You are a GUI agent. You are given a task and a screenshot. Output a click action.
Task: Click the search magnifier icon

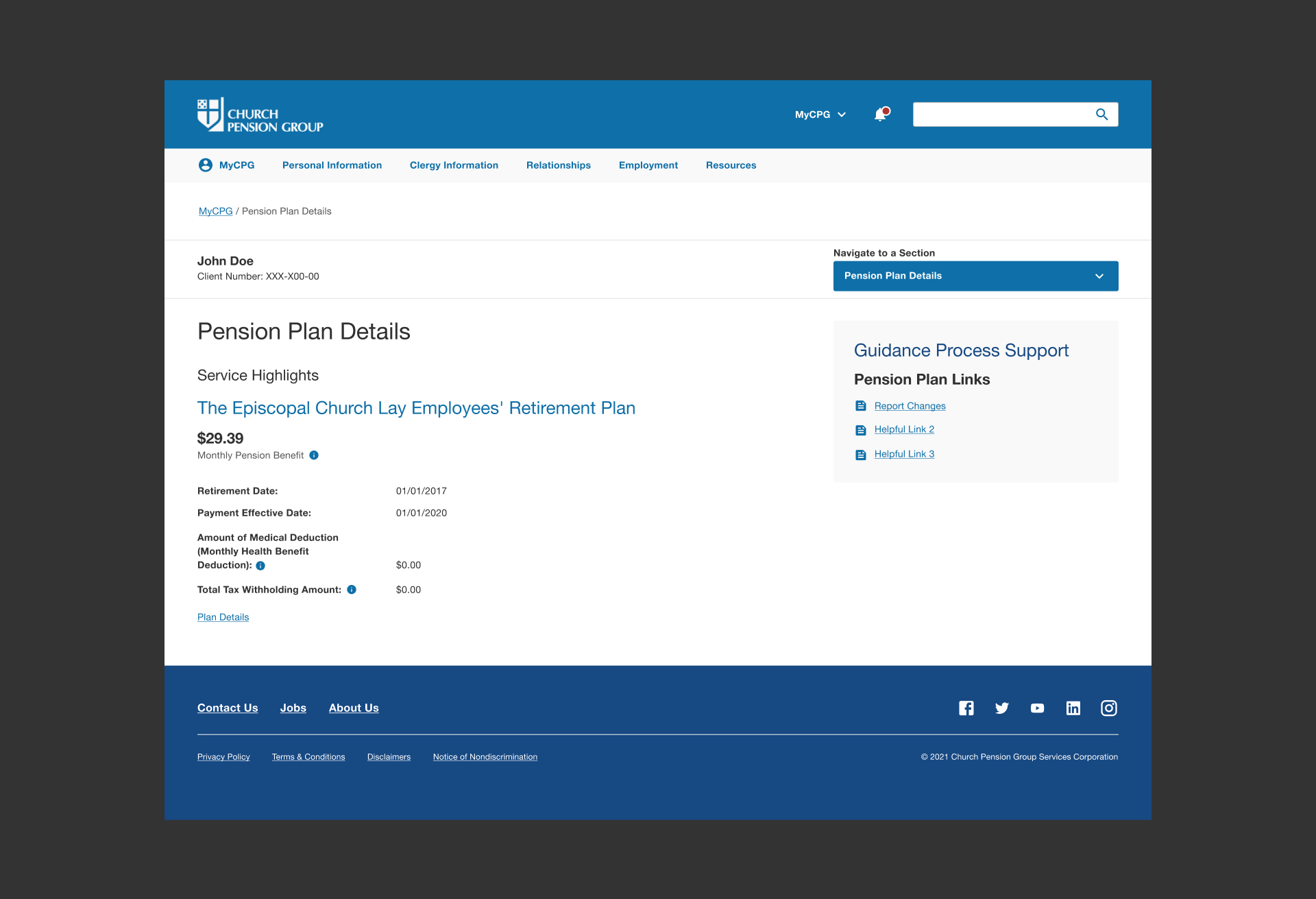tap(1101, 115)
